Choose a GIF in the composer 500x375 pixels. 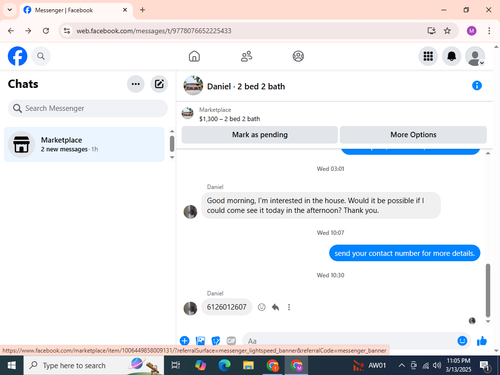(231, 341)
